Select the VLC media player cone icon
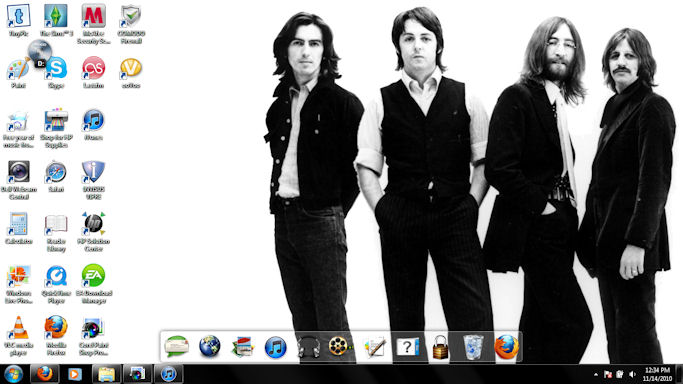 [19, 335]
